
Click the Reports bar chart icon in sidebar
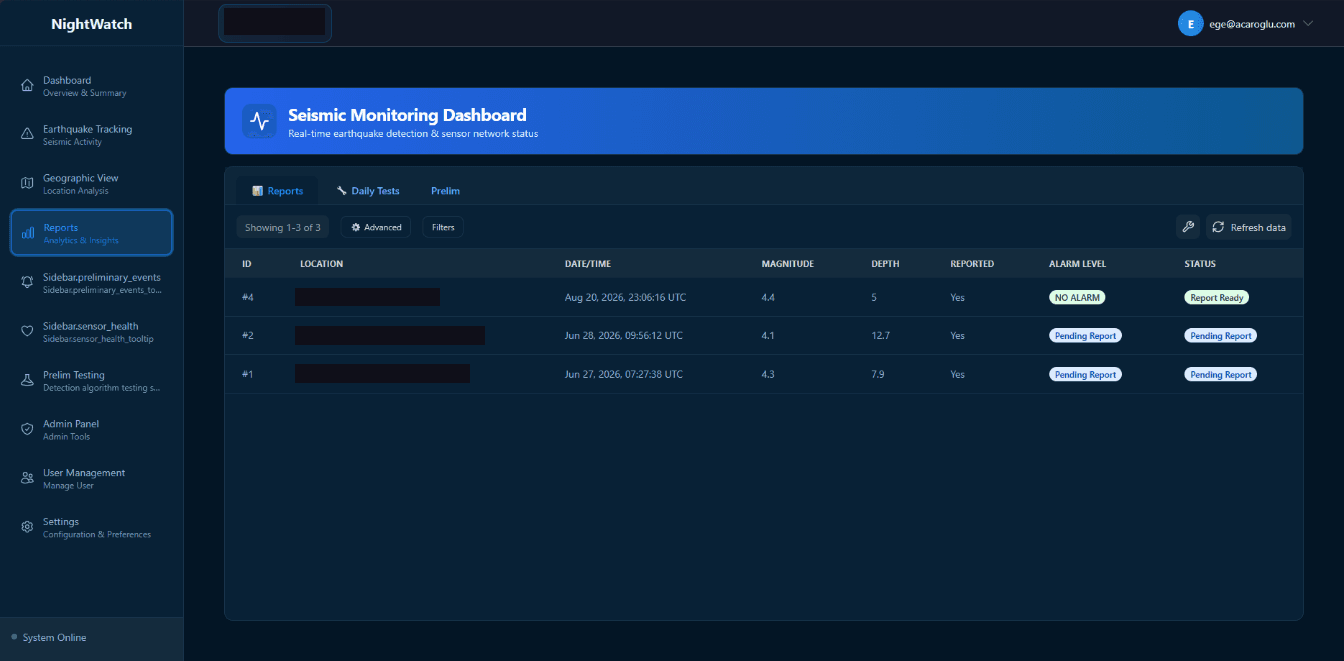(x=28, y=233)
